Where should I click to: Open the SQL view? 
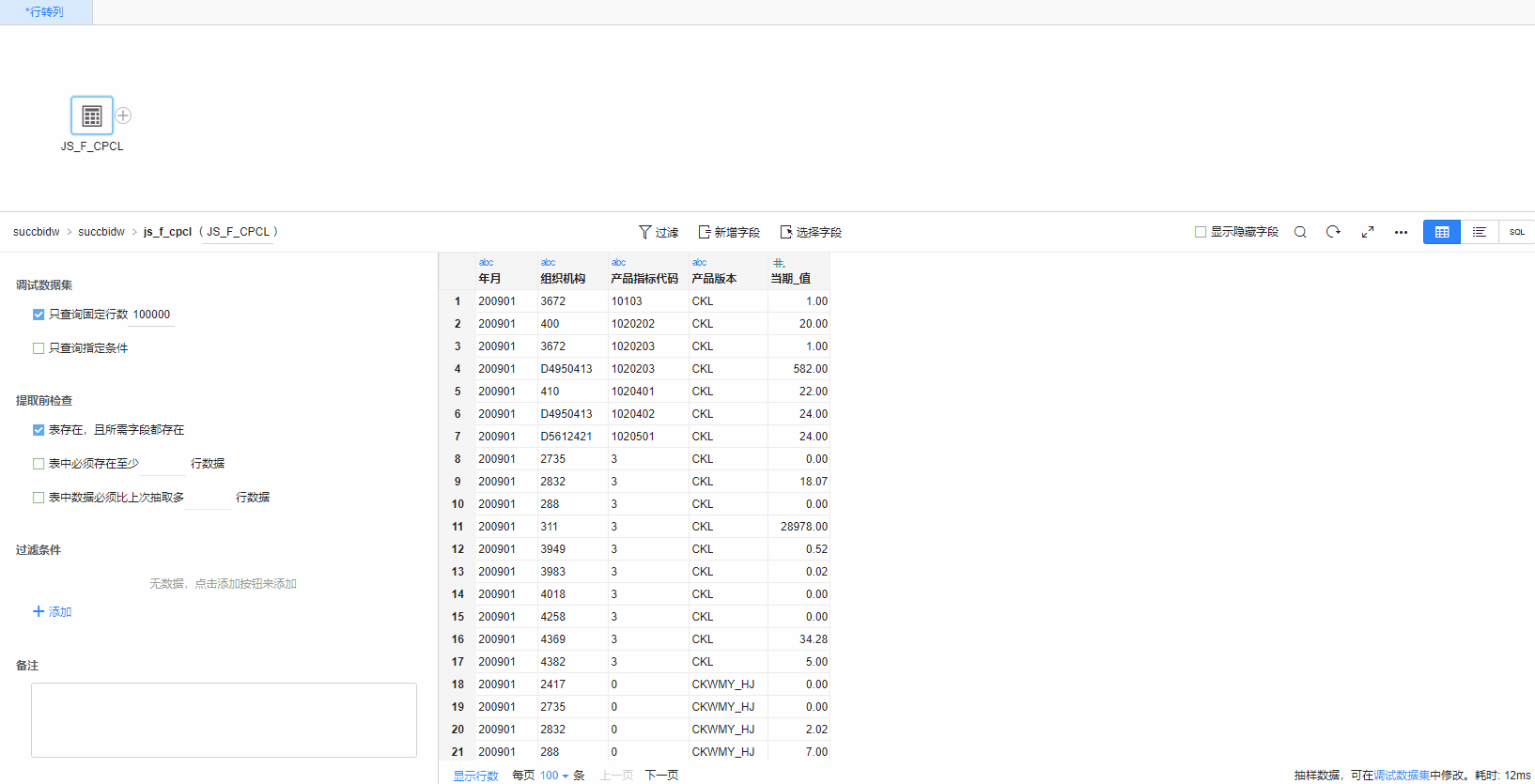[x=1516, y=232]
